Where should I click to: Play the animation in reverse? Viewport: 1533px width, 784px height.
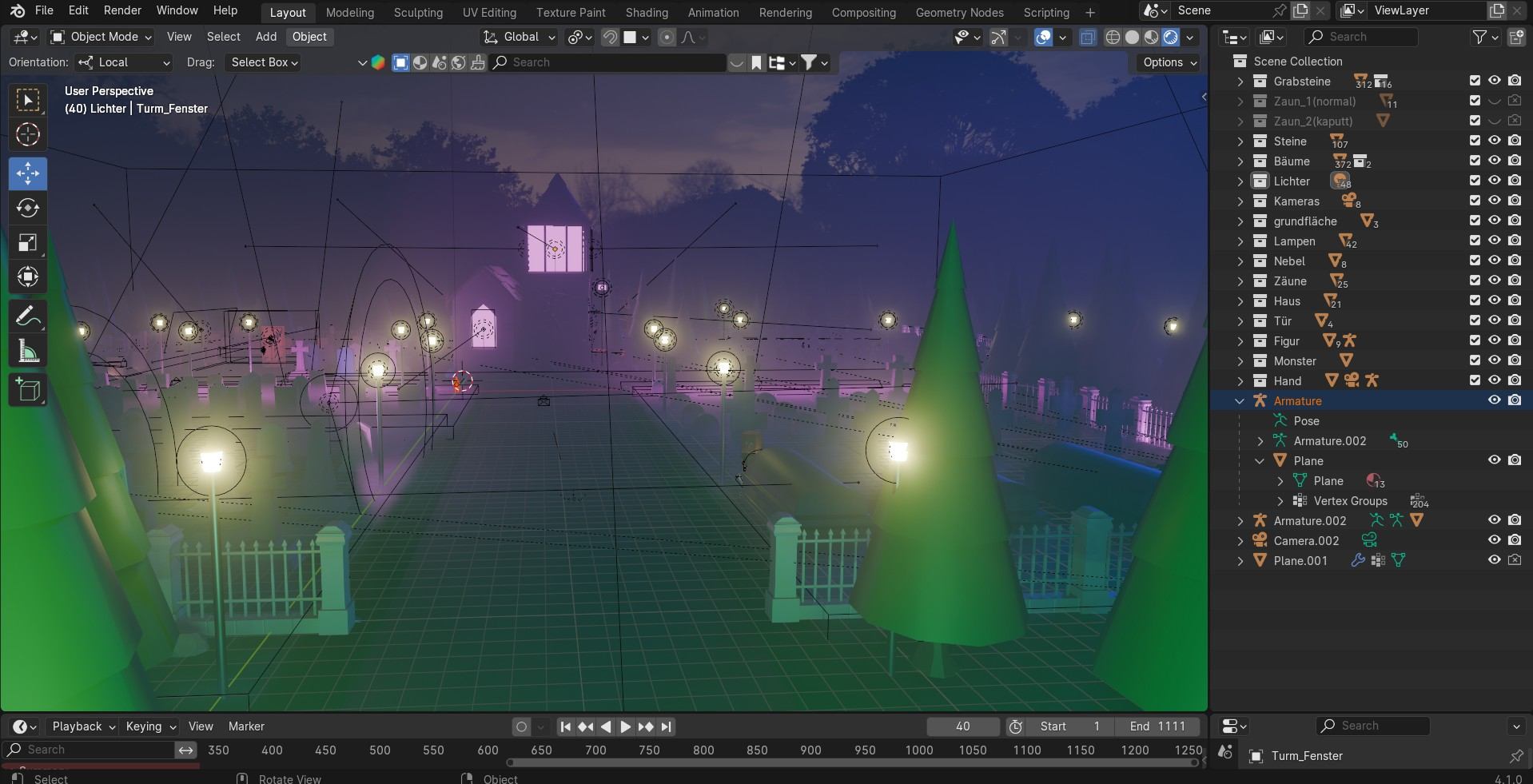[x=606, y=726]
